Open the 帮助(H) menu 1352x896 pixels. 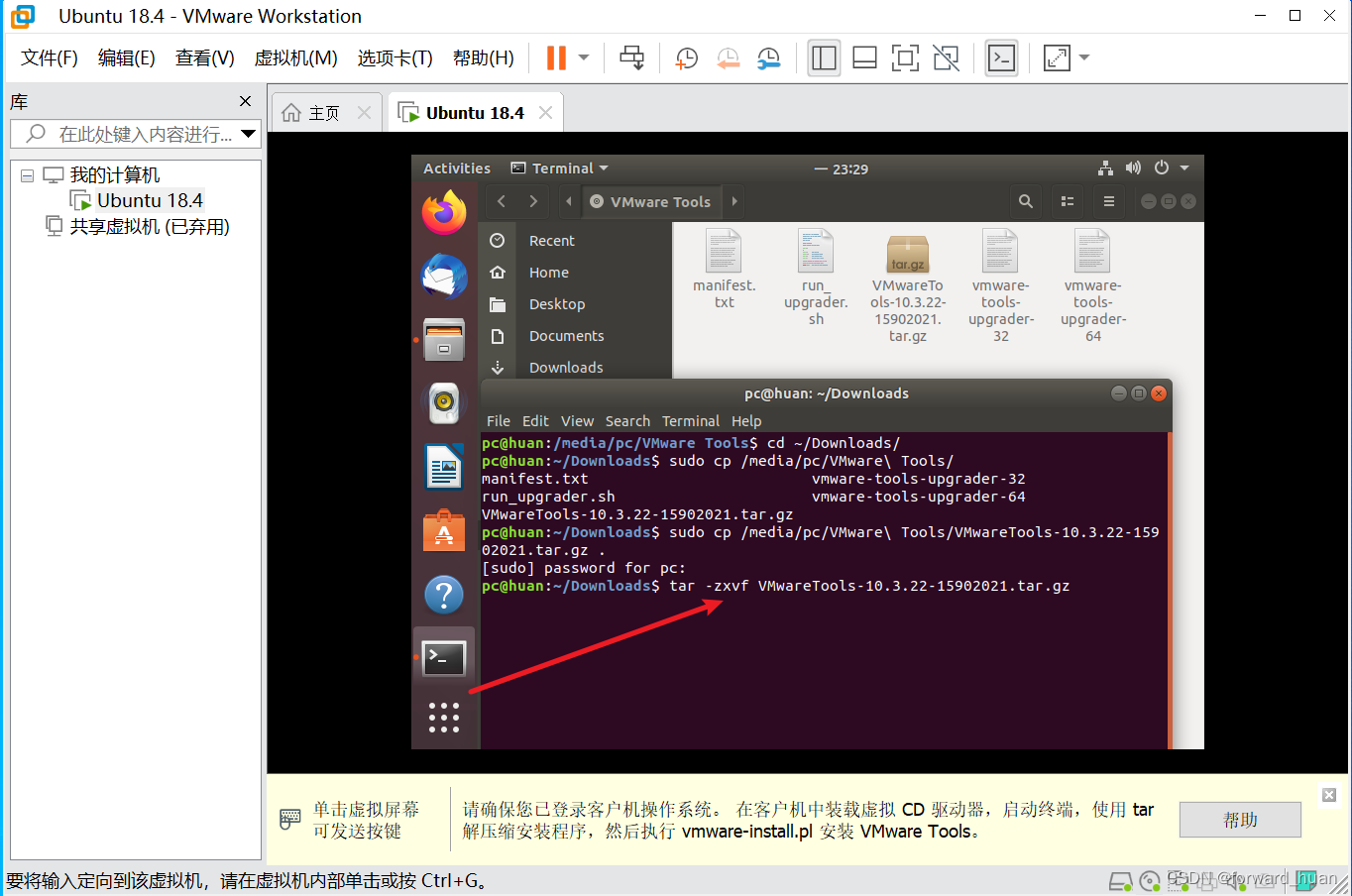(x=483, y=57)
